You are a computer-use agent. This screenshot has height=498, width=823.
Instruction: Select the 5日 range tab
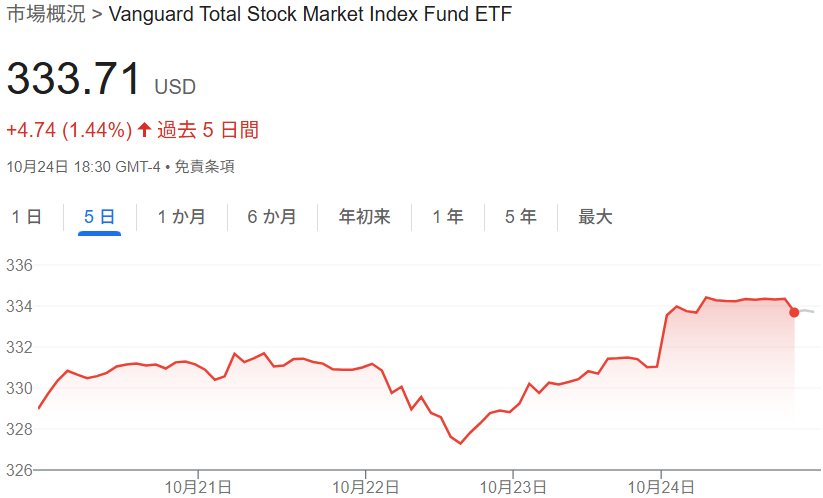point(99,217)
